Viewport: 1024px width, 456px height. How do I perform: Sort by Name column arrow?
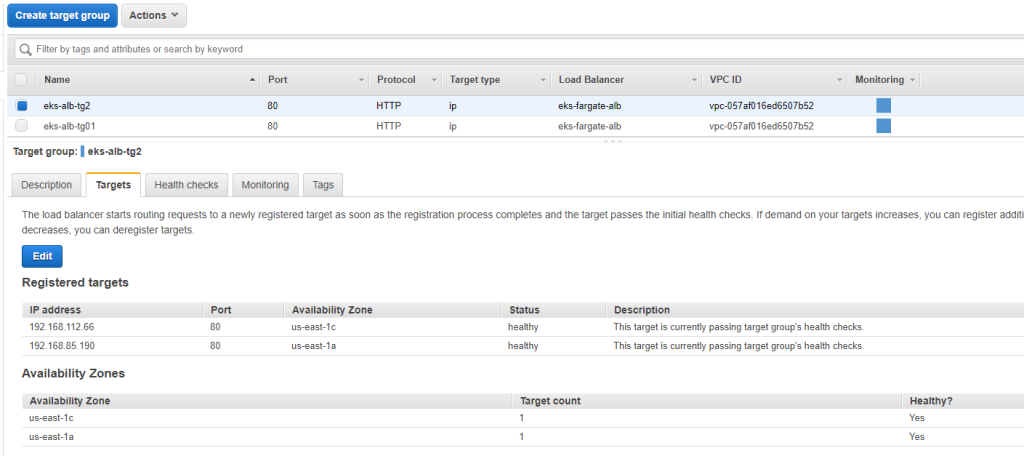[253, 80]
